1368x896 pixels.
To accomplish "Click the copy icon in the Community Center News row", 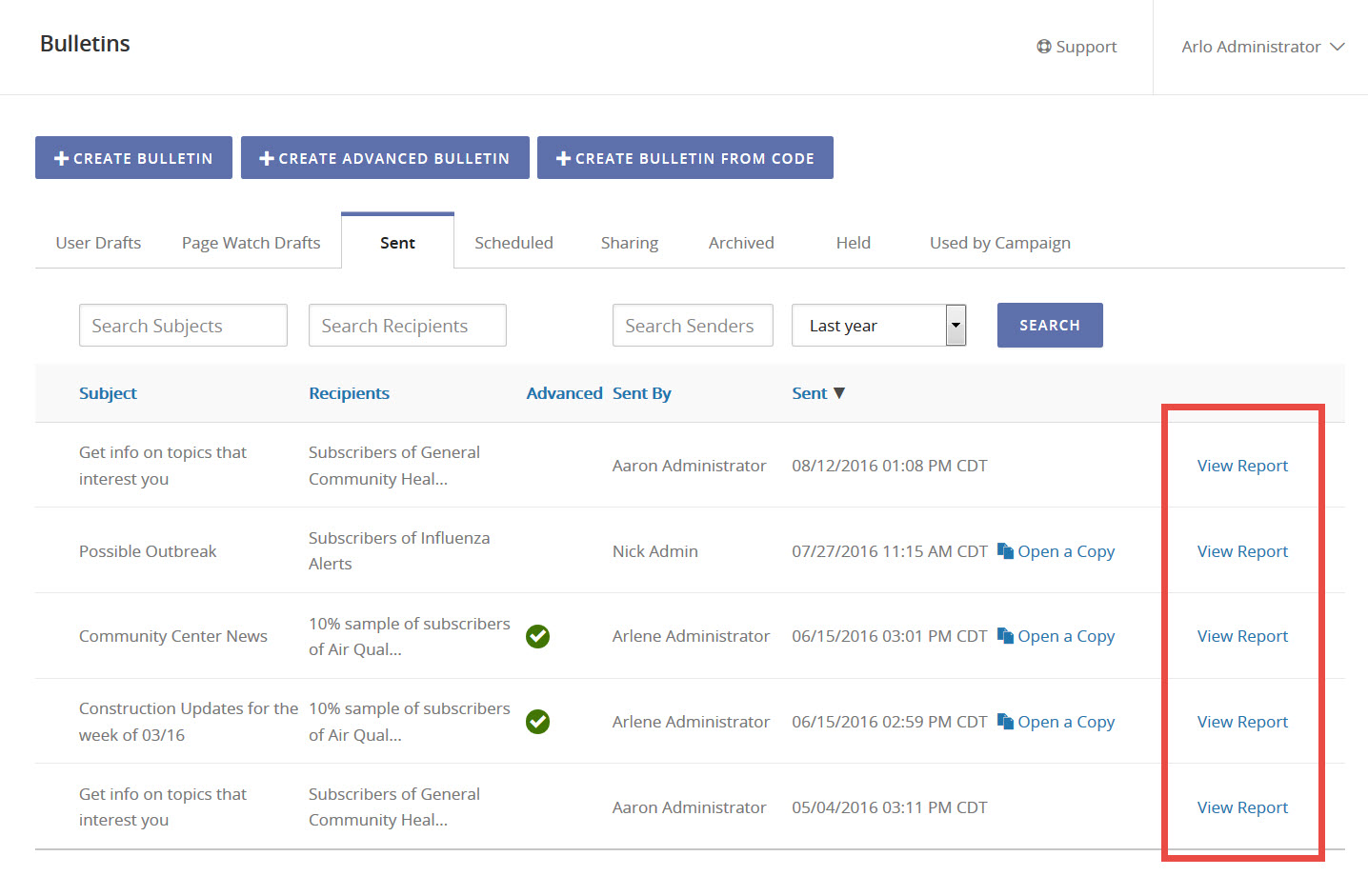I will coord(1006,635).
